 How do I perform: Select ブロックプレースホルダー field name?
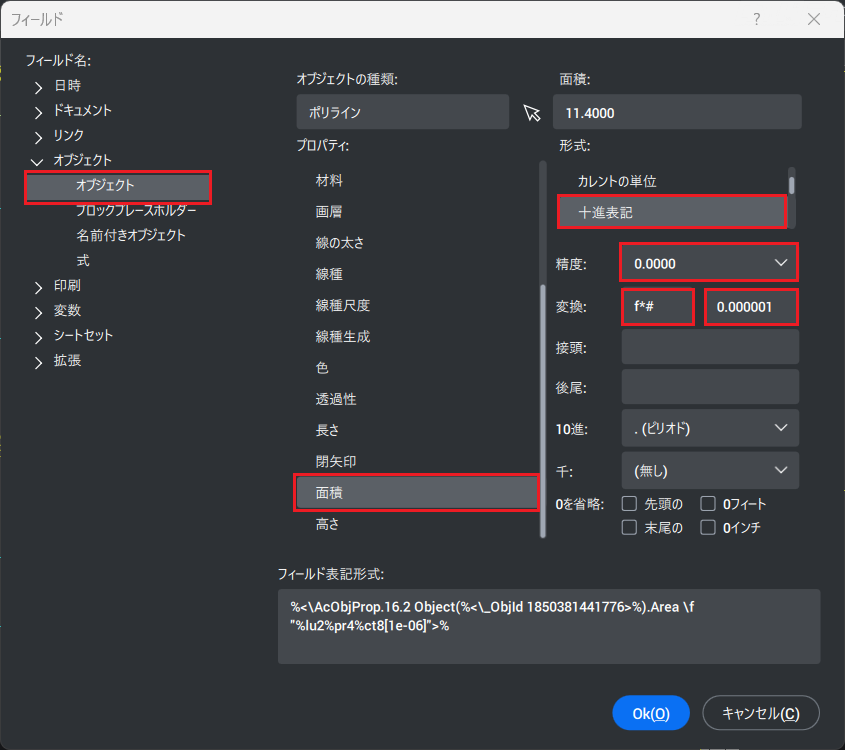[136, 211]
